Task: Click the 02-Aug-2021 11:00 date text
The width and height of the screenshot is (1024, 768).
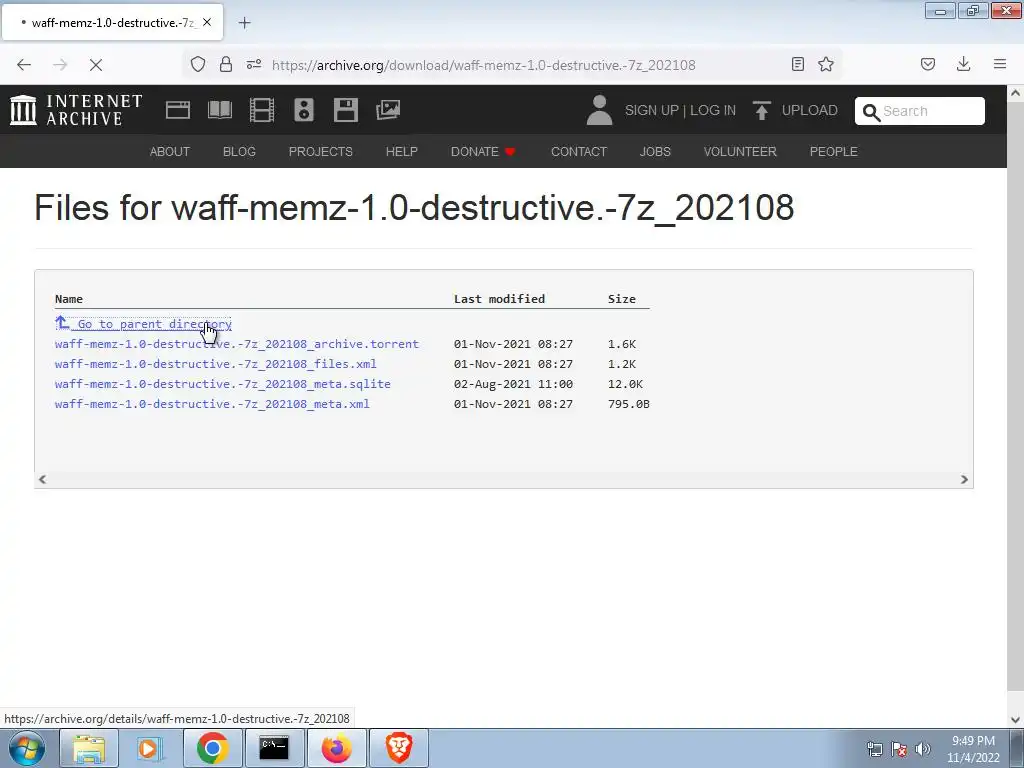Action: point(513,384)
